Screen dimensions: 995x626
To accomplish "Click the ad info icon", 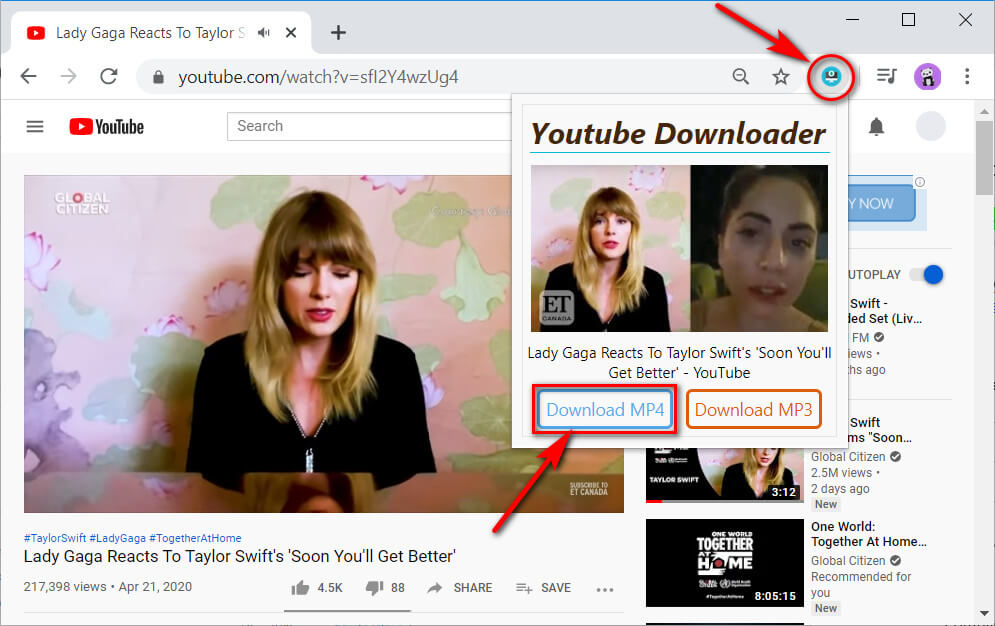I will click(919, 182).
